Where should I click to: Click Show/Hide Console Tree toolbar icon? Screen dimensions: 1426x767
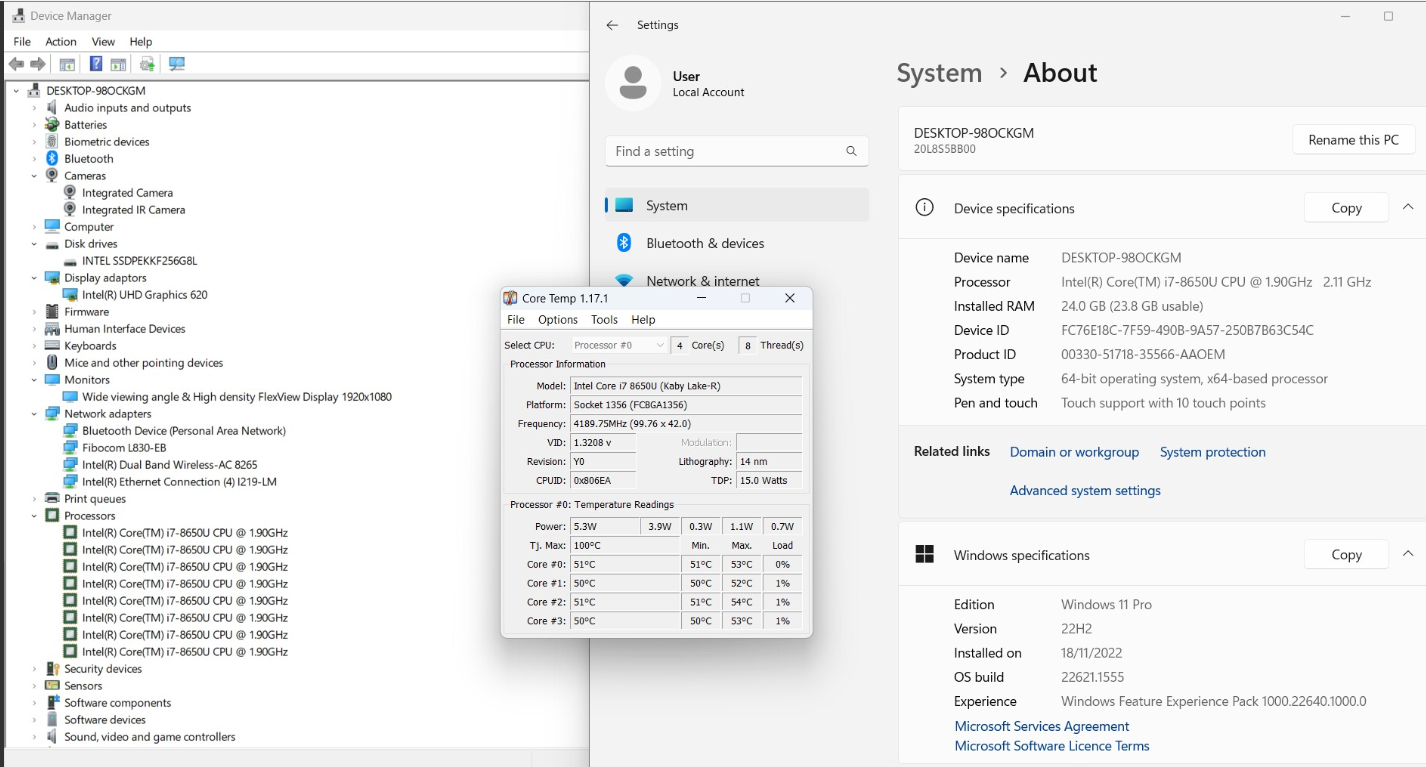tap(67, 64)
